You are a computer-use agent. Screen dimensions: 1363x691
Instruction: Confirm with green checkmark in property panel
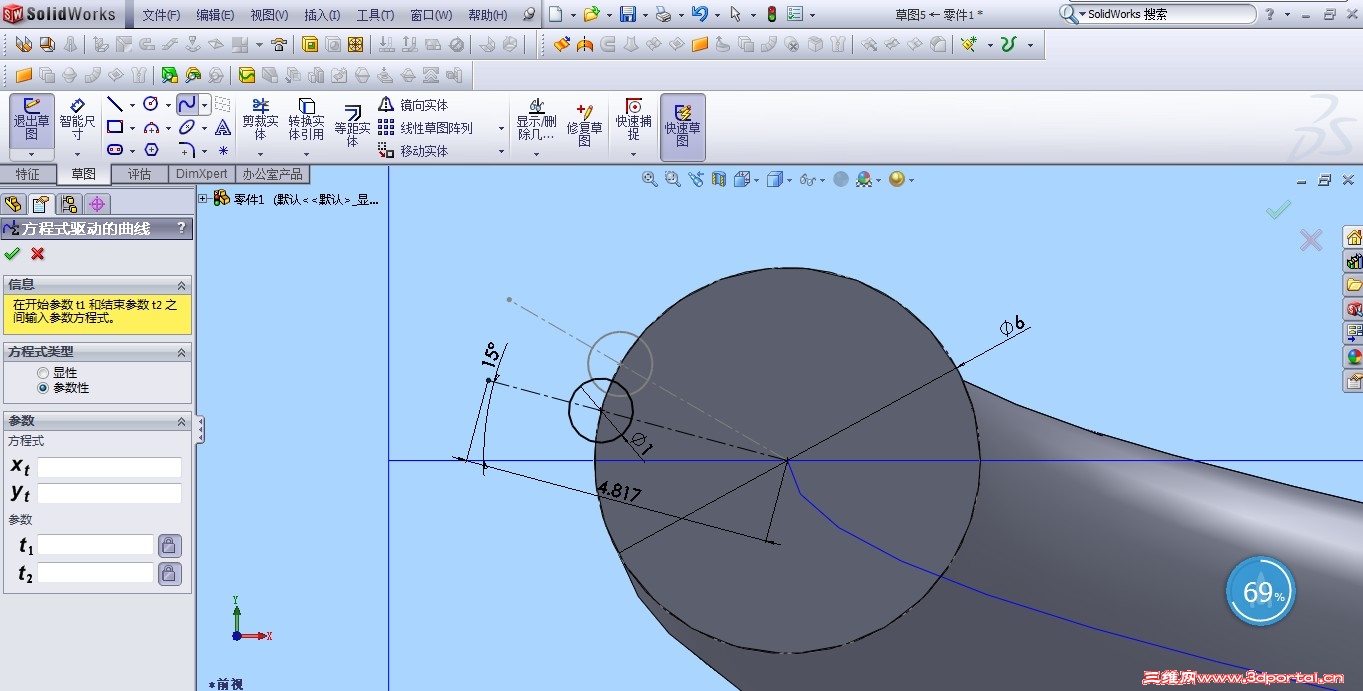point(12,253)
